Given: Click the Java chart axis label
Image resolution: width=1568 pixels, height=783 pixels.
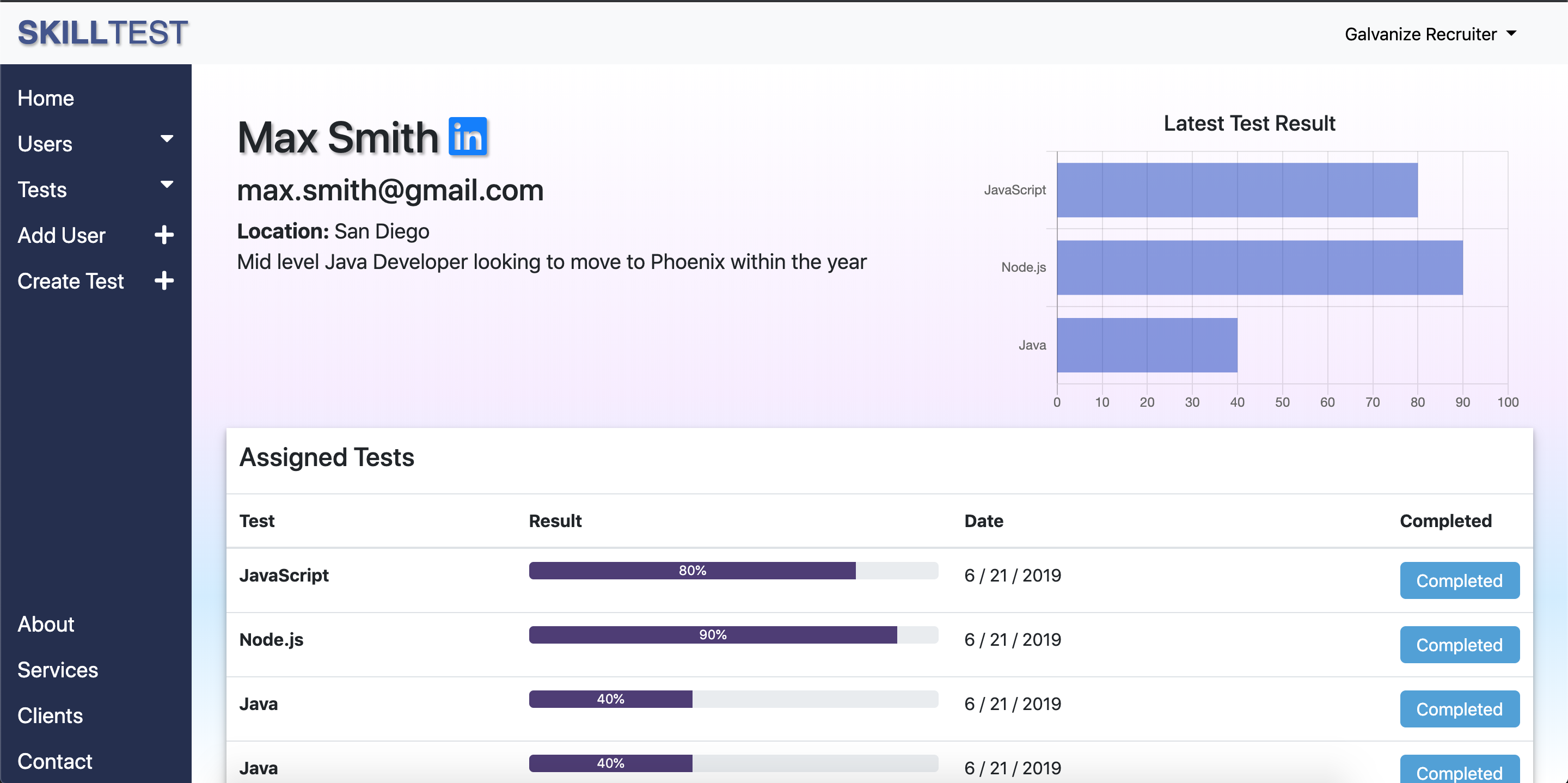Looking at the screenshot, I should (1032, 345).
